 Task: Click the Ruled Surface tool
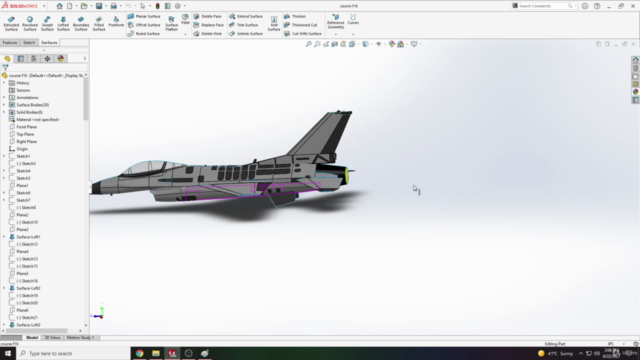click(x=144, y=33)
